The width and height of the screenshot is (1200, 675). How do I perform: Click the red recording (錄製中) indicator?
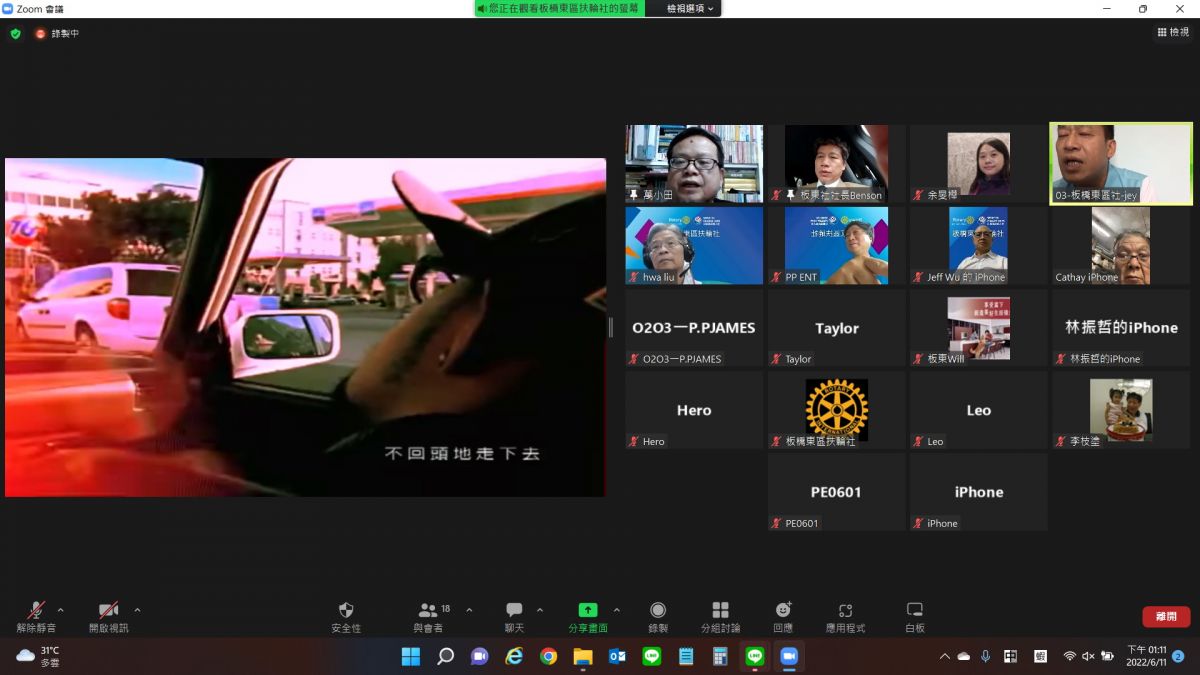[x=57, y=33]
